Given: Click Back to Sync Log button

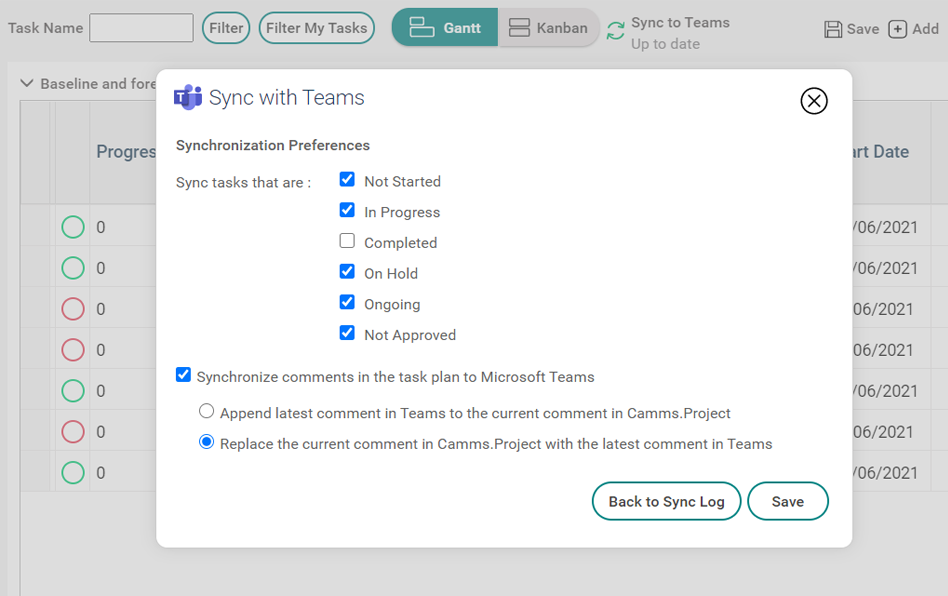Looking at the screenshot, I should point(666,501).
